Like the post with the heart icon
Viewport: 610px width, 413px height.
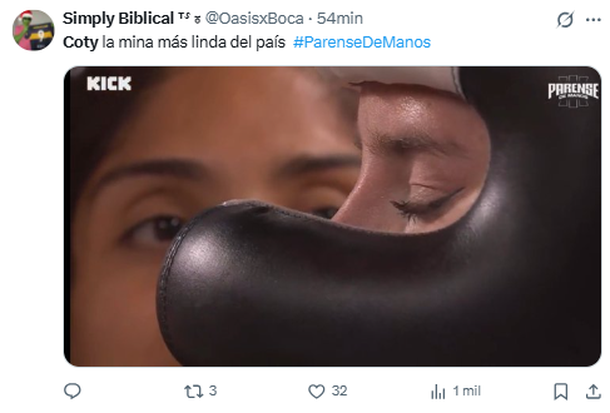(316, 391)
